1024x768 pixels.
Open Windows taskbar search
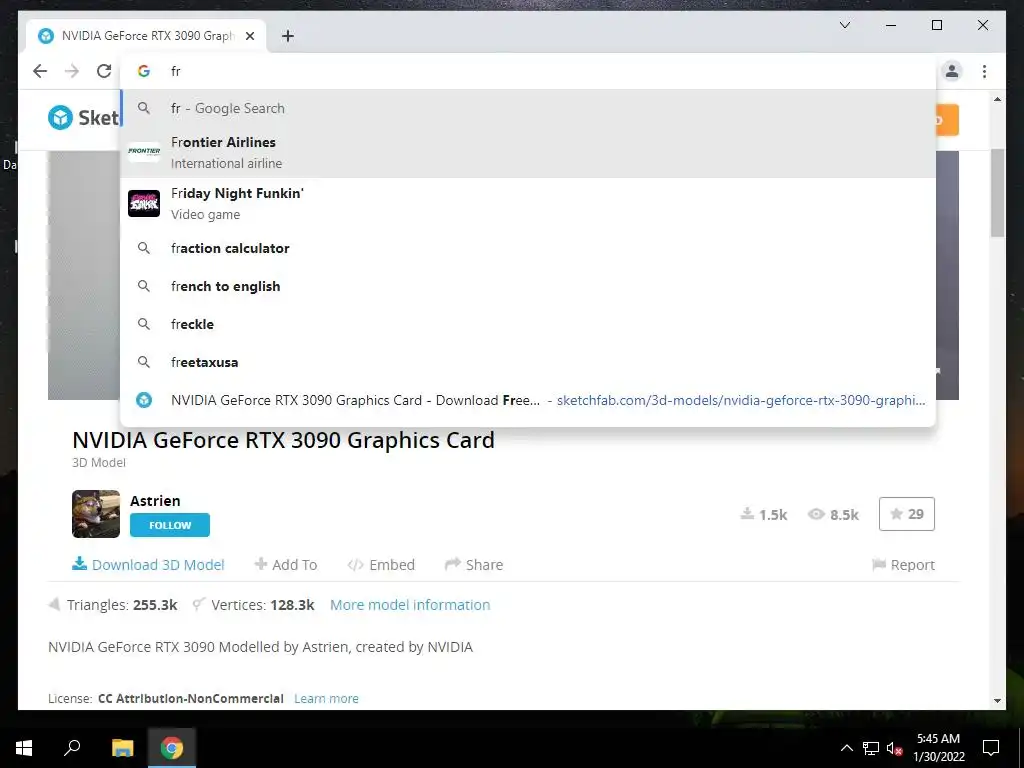coord(72,748)
